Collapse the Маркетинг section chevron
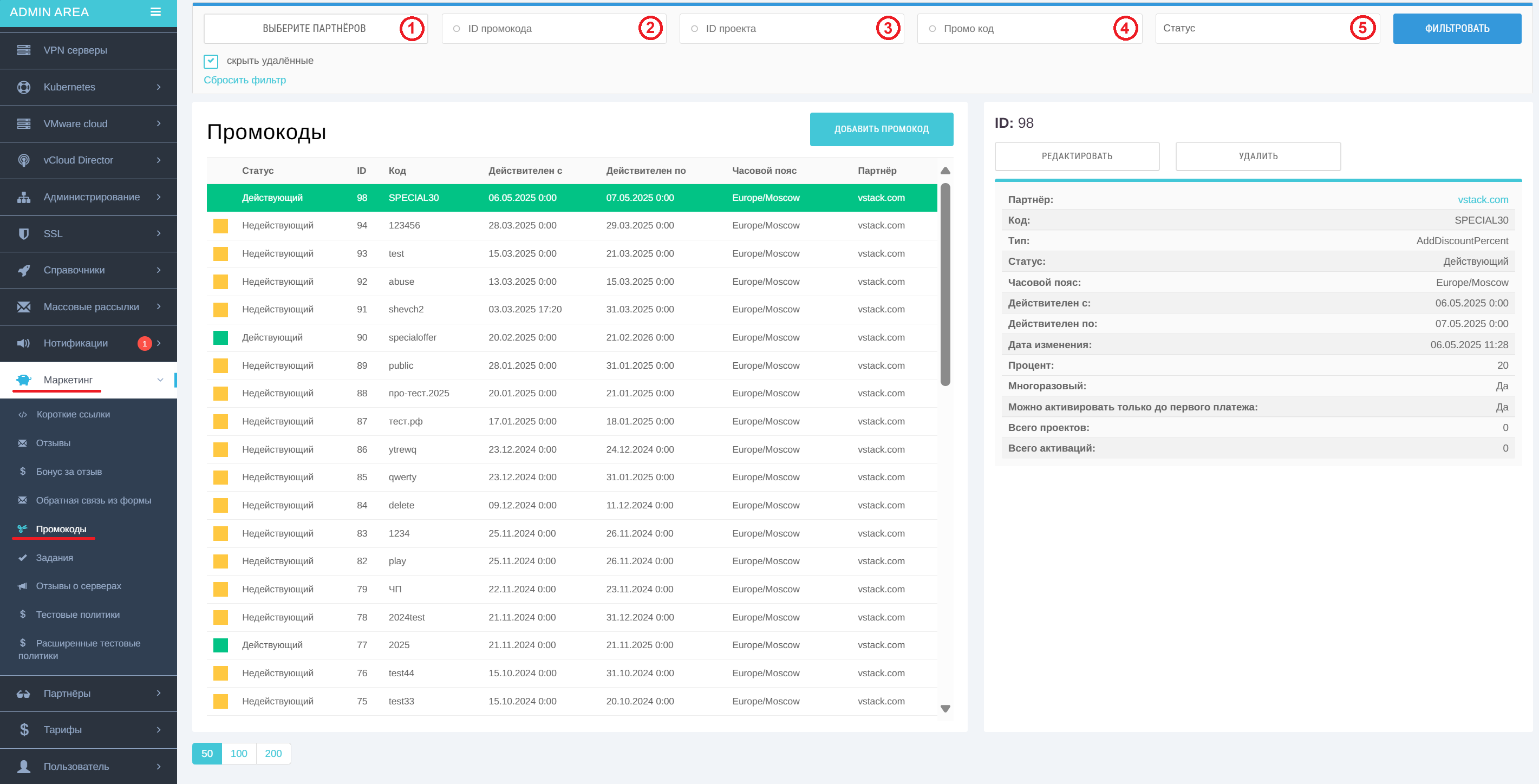 tap(160, 380)
